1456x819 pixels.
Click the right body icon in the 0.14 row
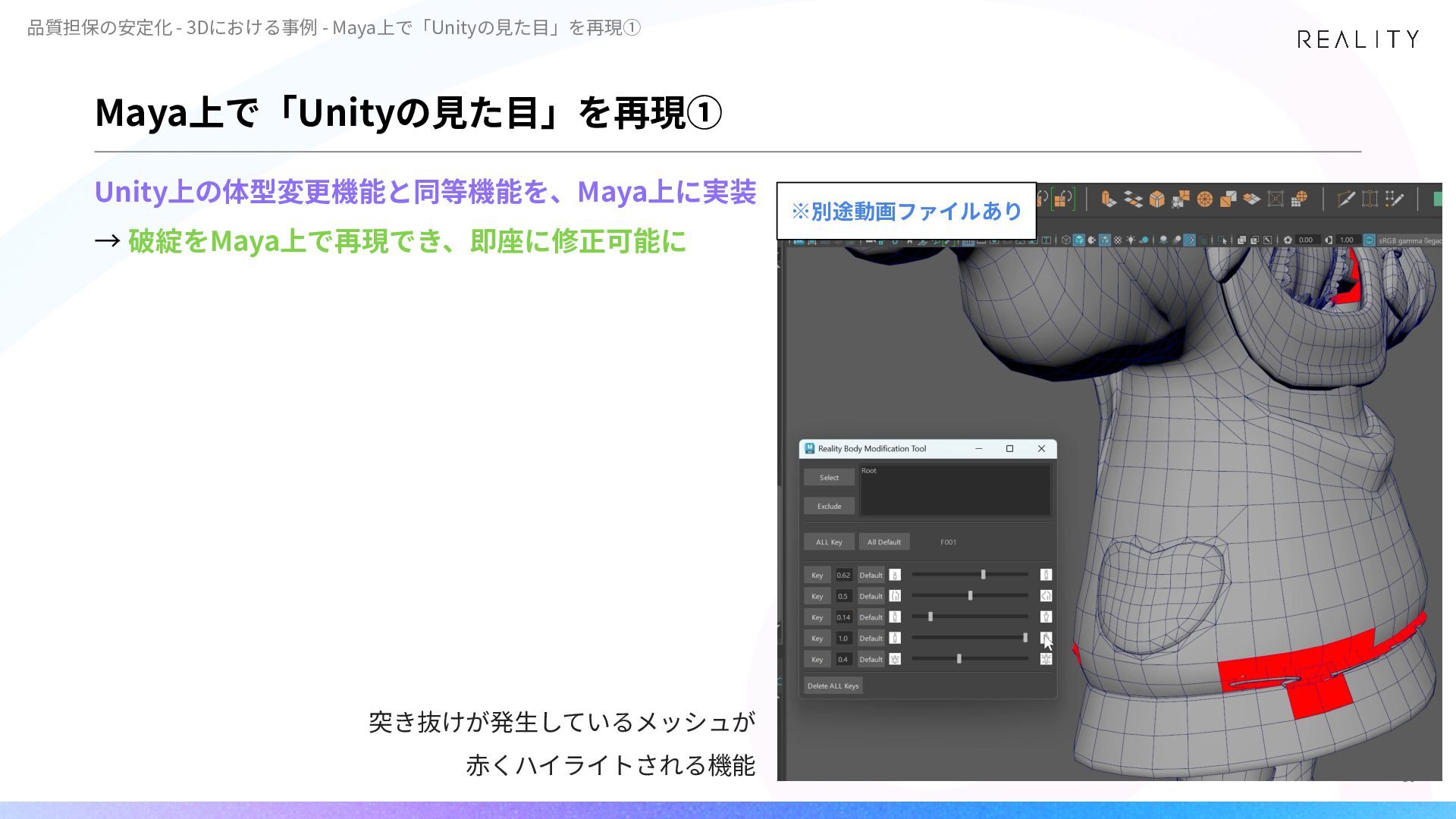tap(1046, 617)
